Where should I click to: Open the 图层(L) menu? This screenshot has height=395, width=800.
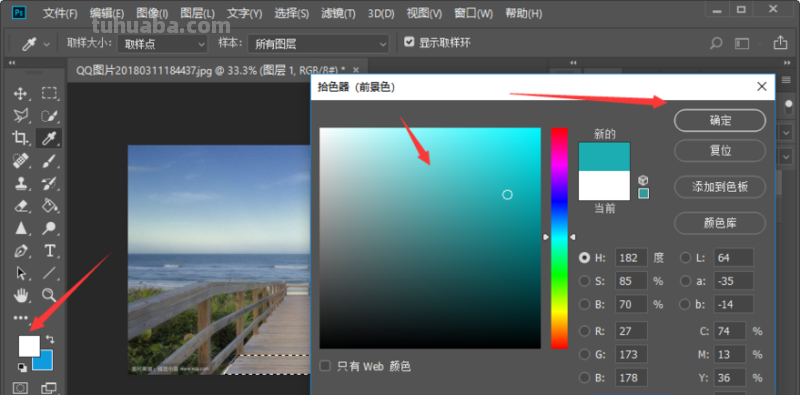point(197,13)
